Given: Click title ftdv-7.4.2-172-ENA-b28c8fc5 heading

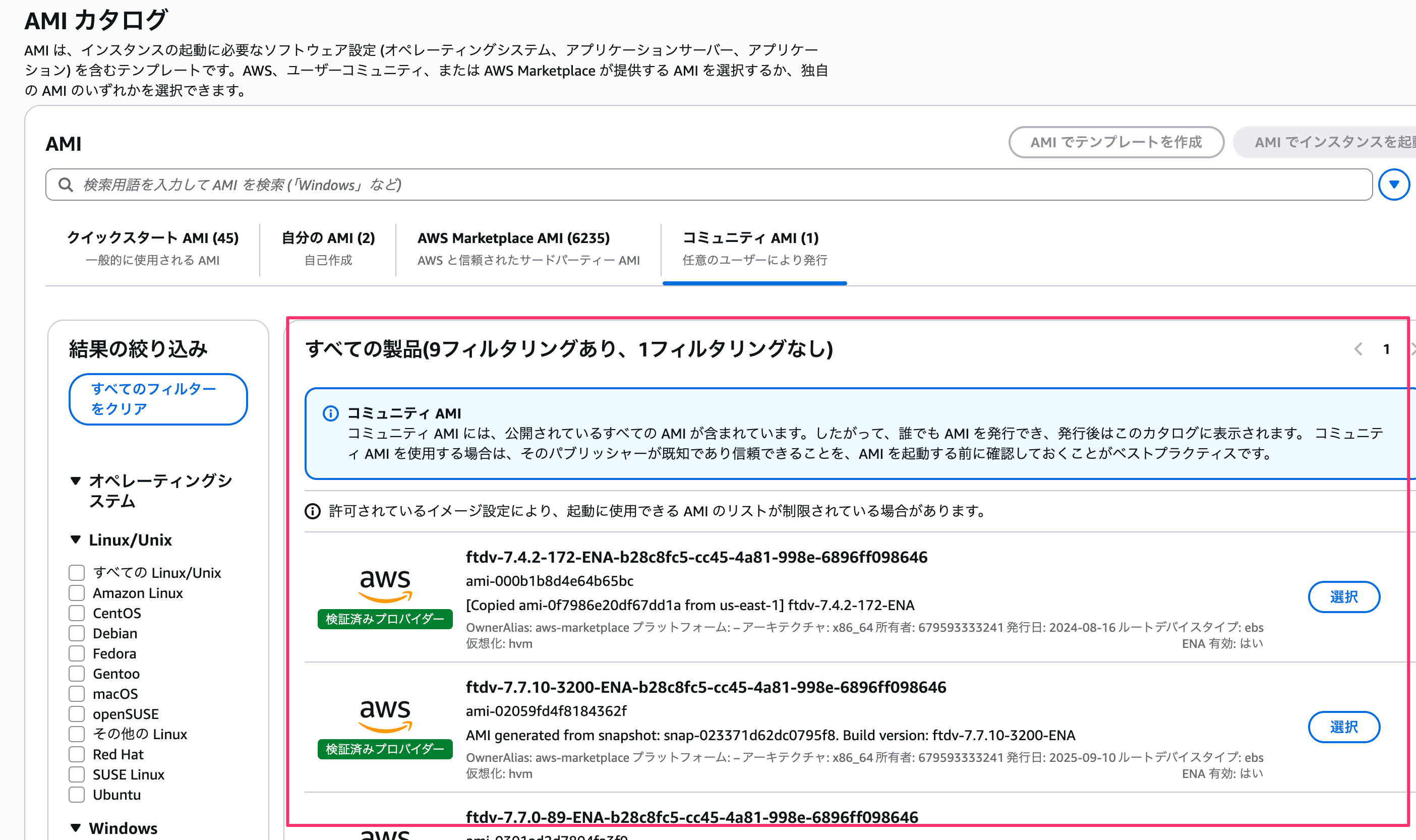Looking at the screenshot, I should tap(697, 558).
